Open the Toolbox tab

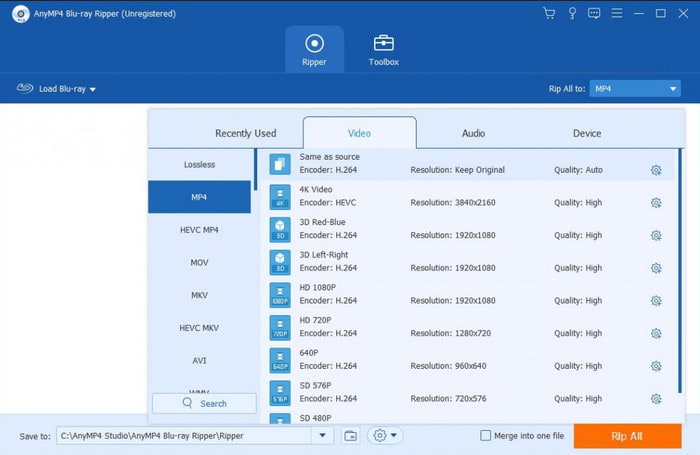[383, 50]
